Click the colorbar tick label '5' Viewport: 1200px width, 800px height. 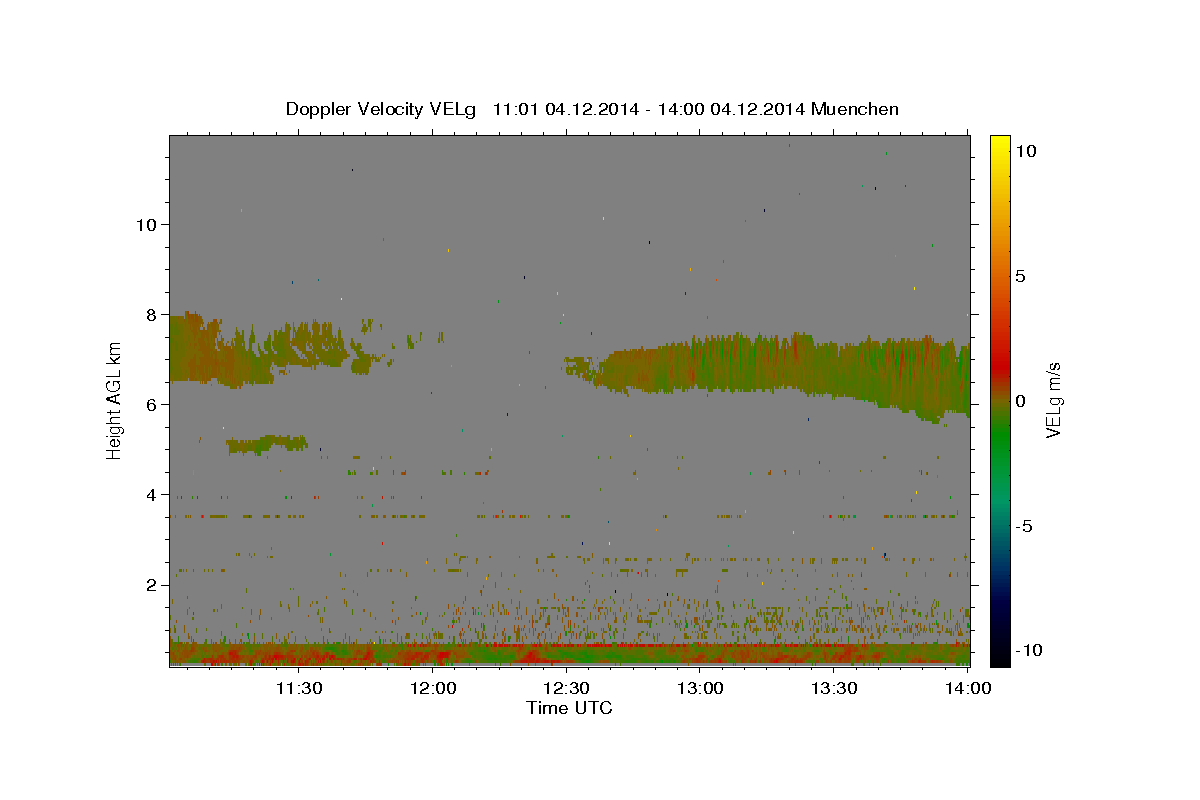pos(1020,276)
